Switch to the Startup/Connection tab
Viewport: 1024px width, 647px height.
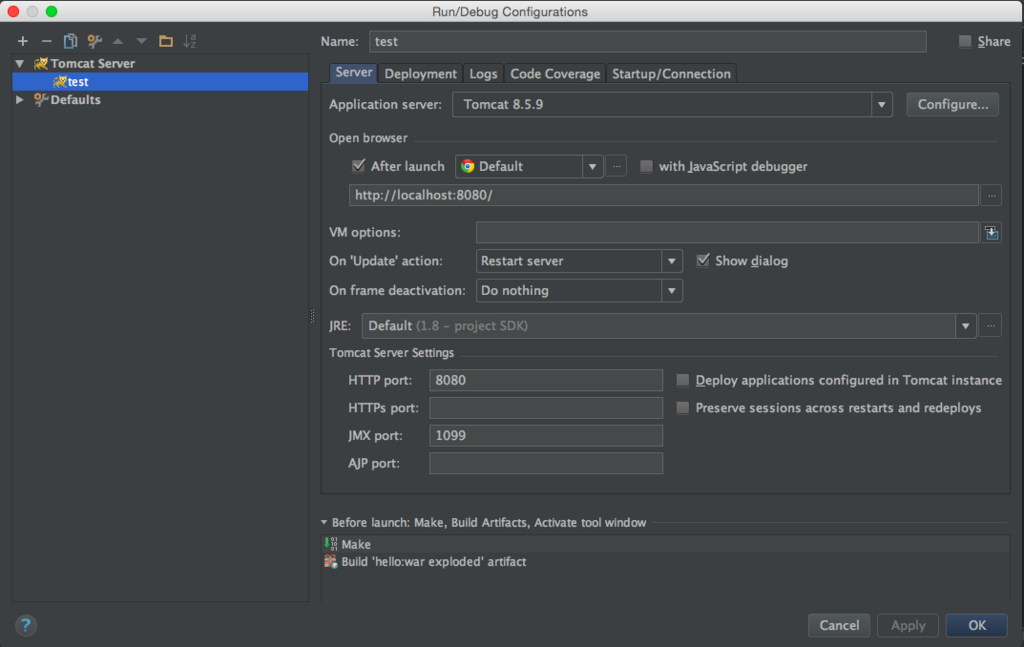pyautogui.click(x=671, y=73)
